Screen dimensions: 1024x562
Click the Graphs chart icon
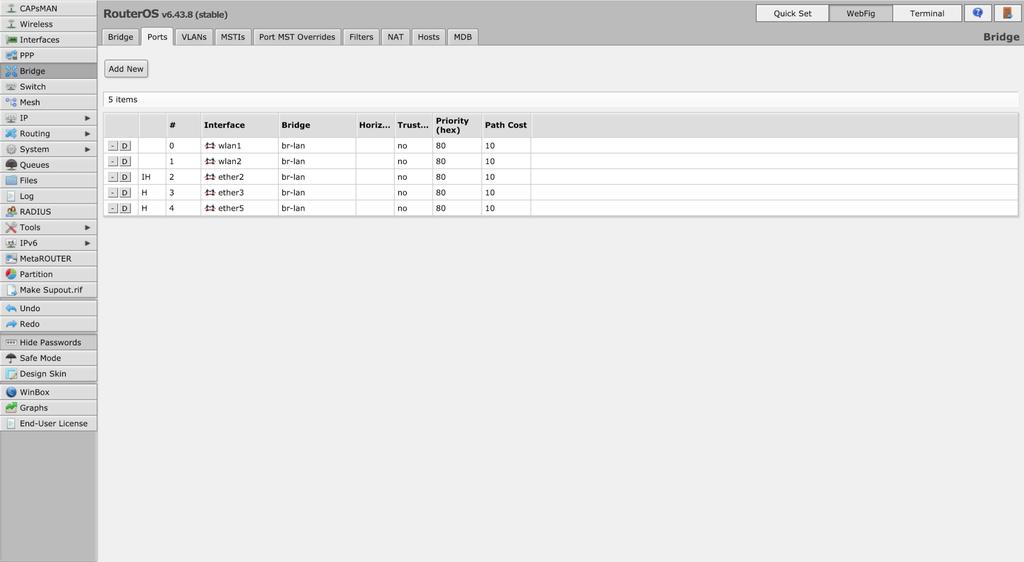point(11,408)
